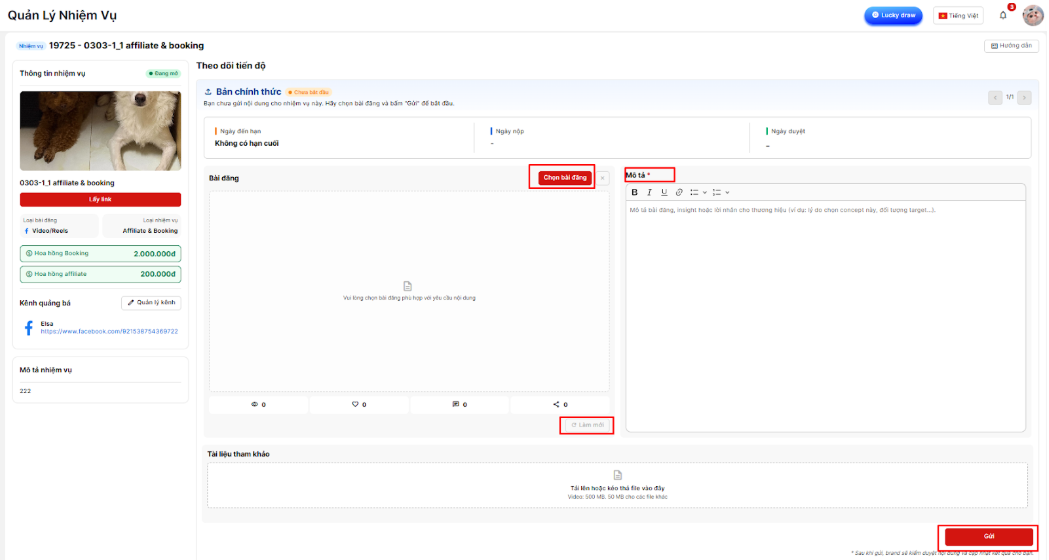This screenshot has width=1049, height=560.
Task: Click the Lấy link button
Action: (x=100, y=199)
